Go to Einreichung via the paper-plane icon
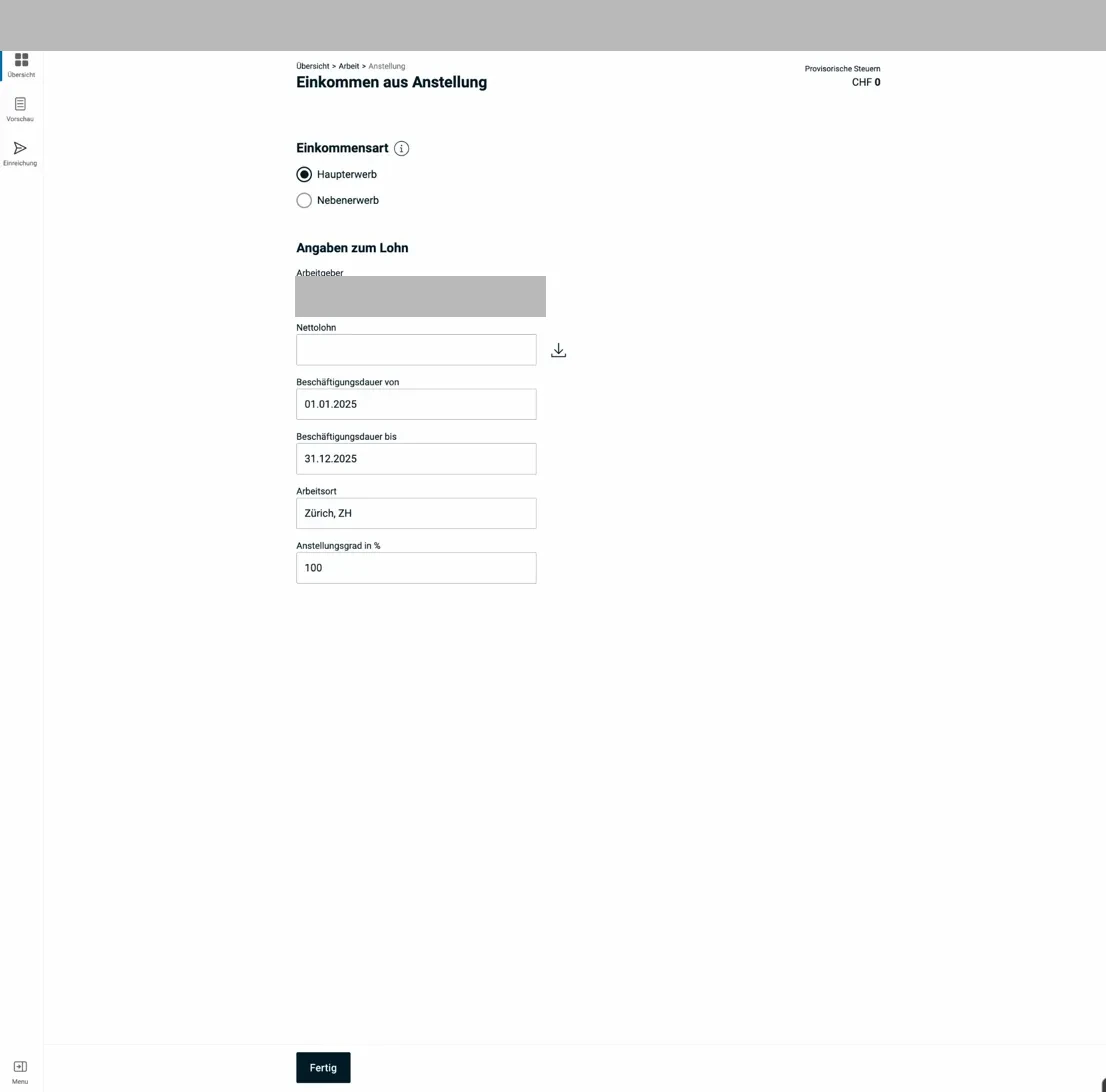Screen dimensions: 1106x1092 point(20,148)
